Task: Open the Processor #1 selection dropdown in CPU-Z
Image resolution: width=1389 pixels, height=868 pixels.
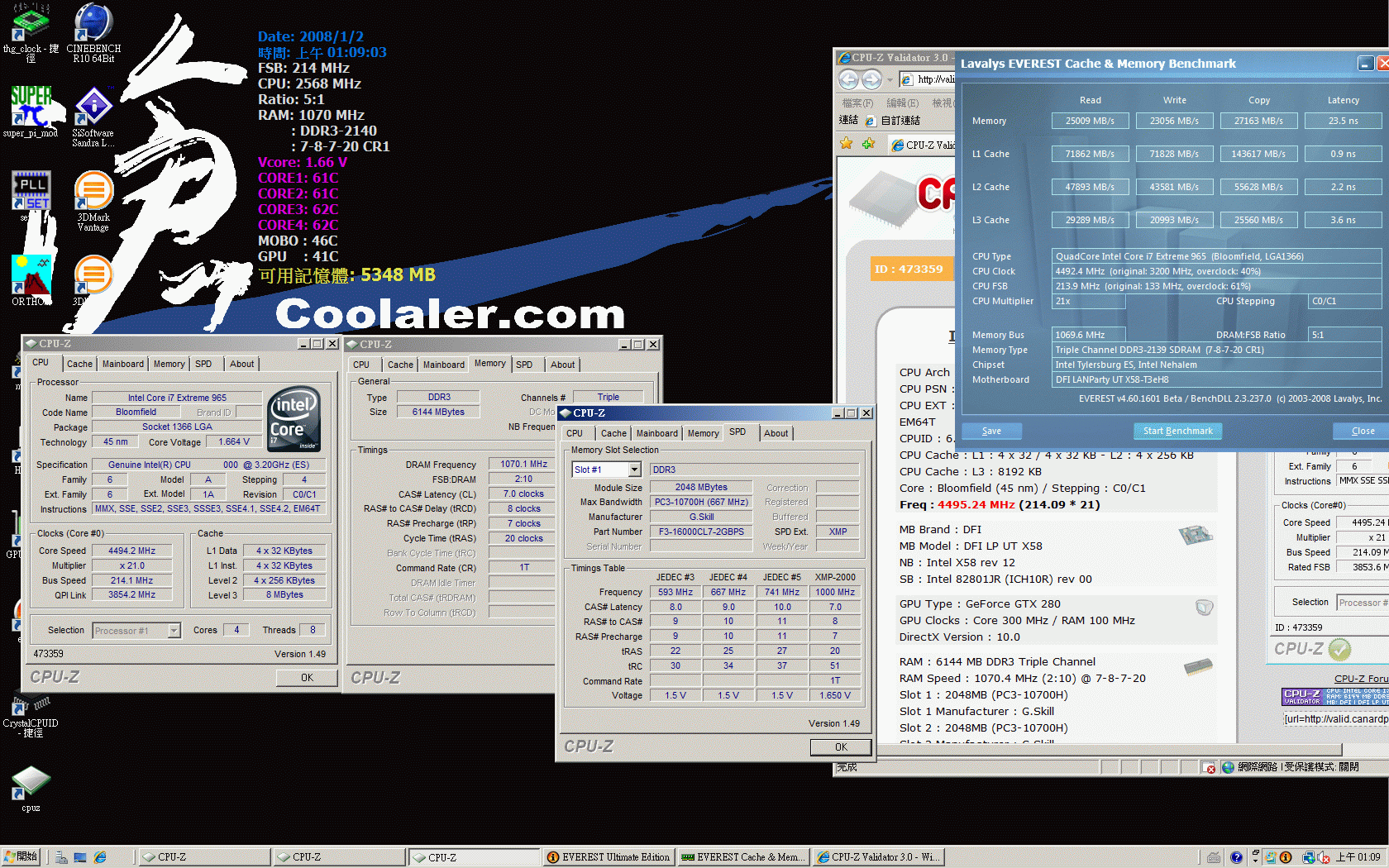Action: coord(174,631)
